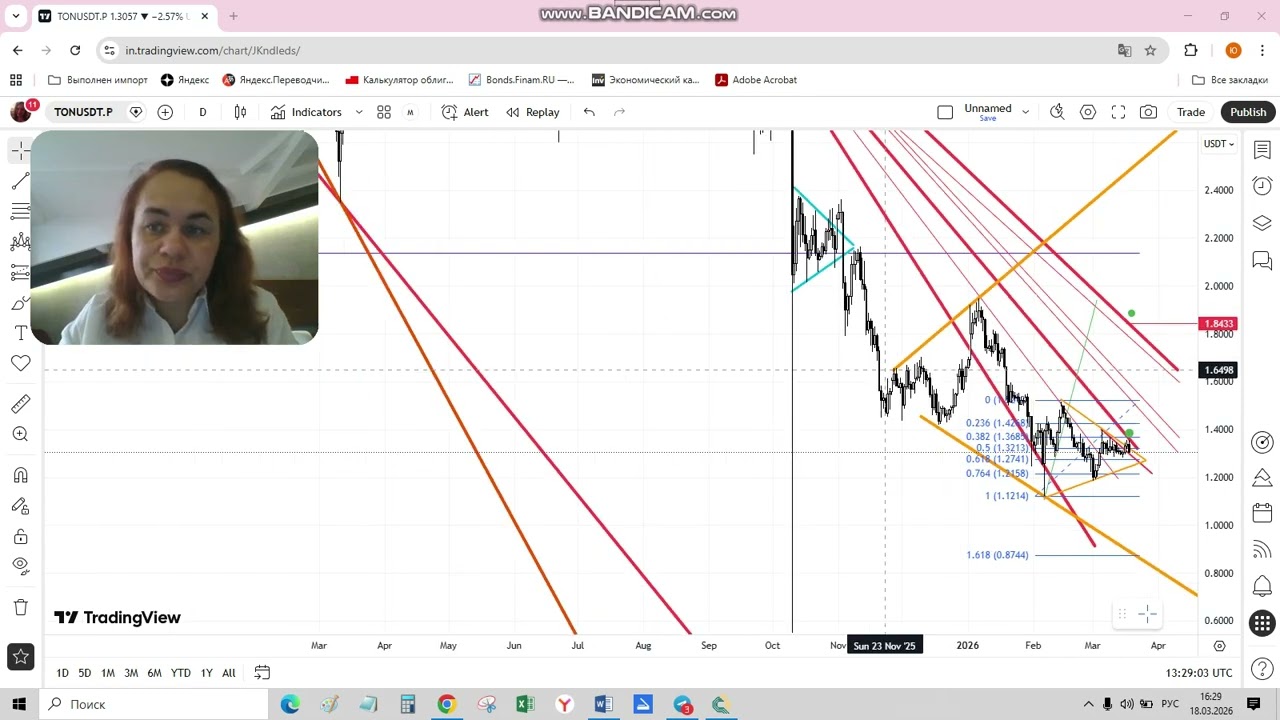Take a chart snapshot with camera
The height and width of the screenshot is (720, 1280).
[x=1149, y=112]
